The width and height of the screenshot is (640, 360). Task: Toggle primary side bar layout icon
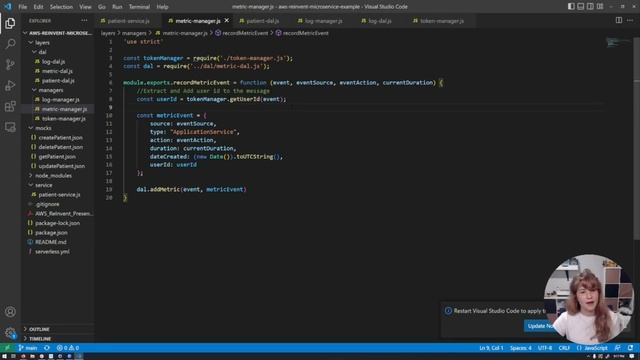[571, 7]
